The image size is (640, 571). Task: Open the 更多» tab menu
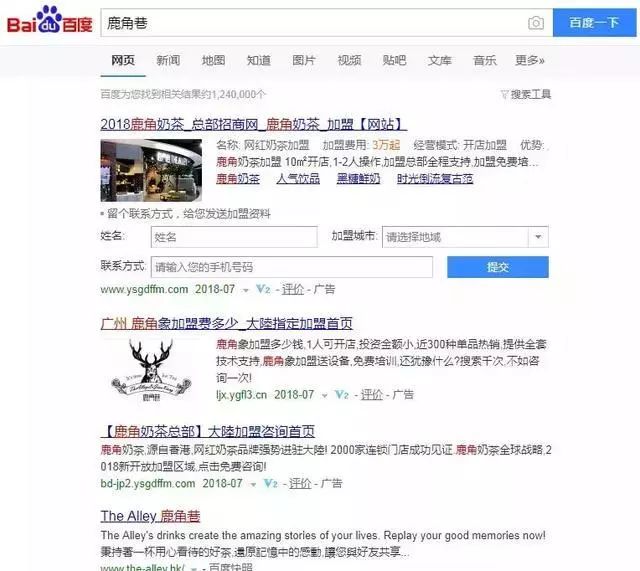pyautogui.click(x=530, y=60)
